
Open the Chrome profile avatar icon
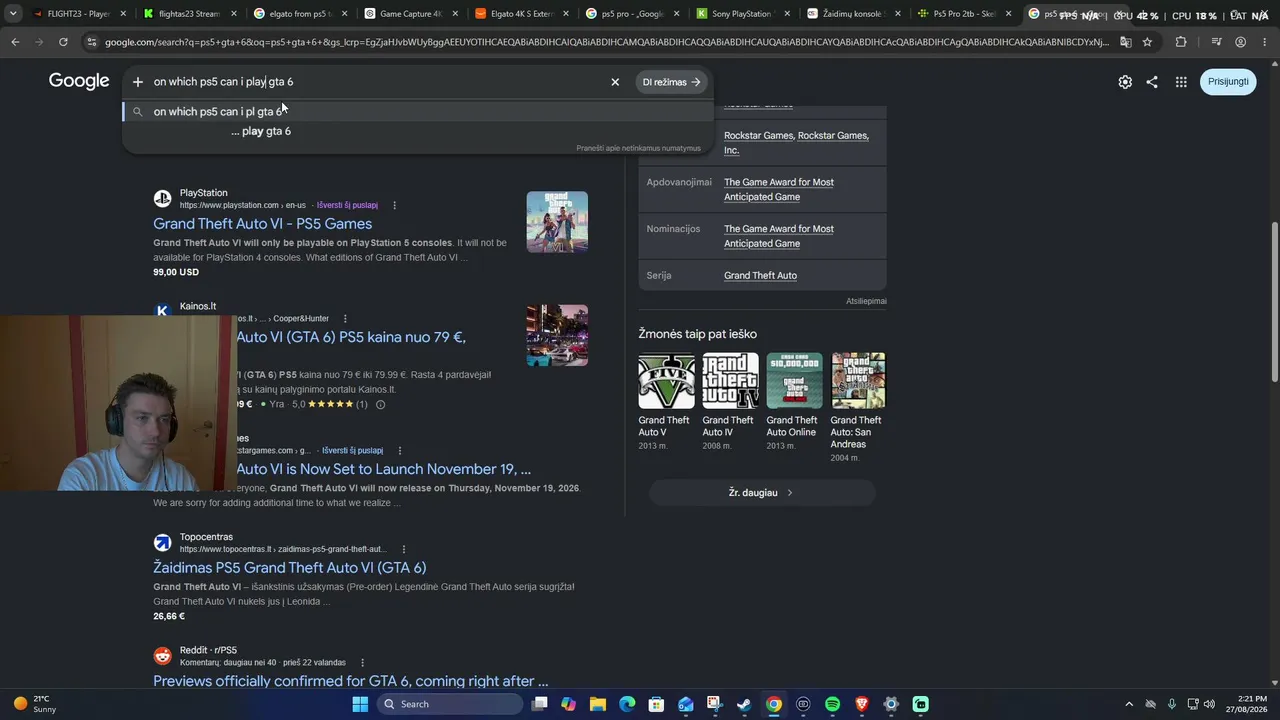pos(1240,42)
